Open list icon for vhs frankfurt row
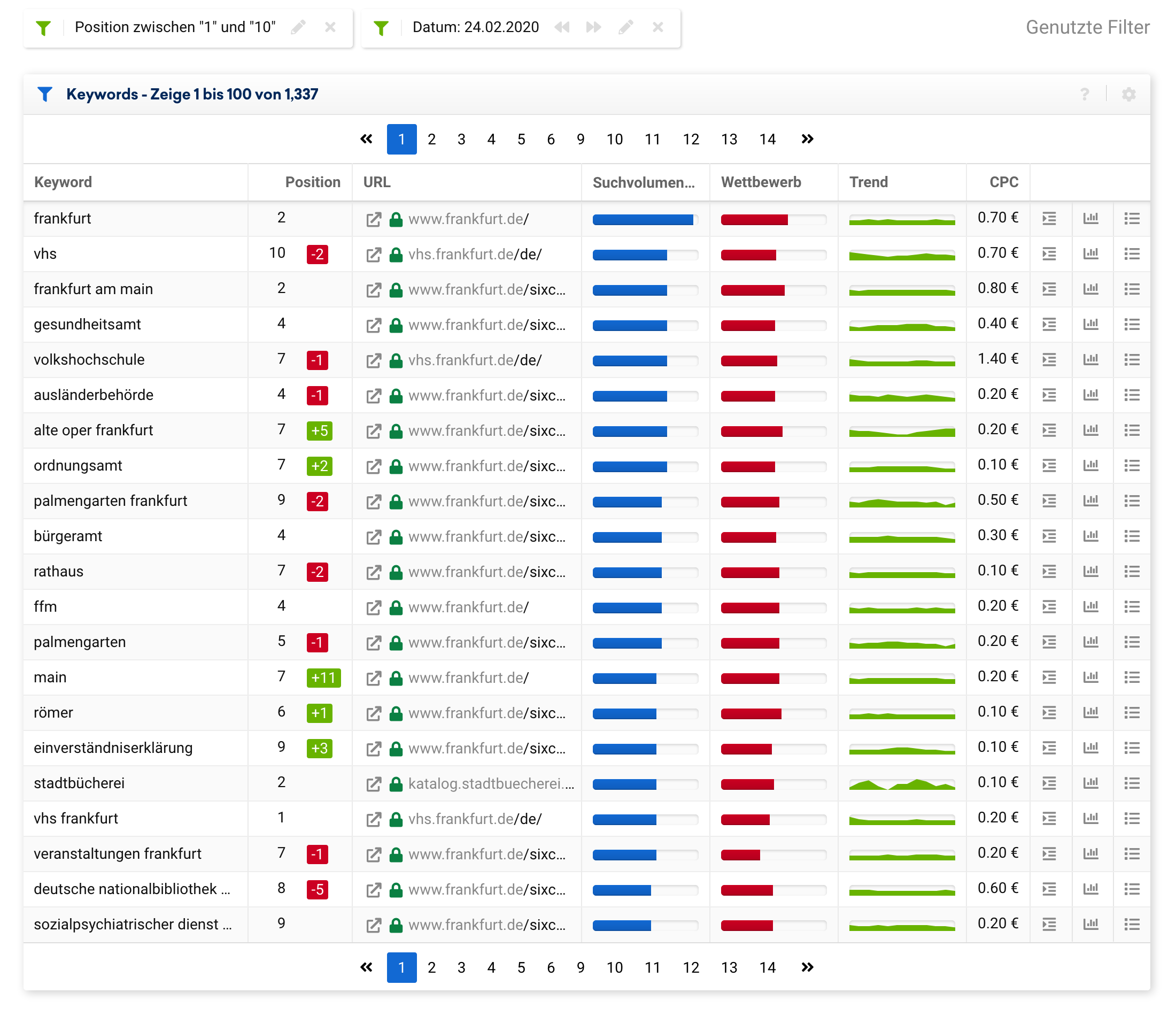The height and width of the screenshot is (1016, 1176). pos(1132,818)
